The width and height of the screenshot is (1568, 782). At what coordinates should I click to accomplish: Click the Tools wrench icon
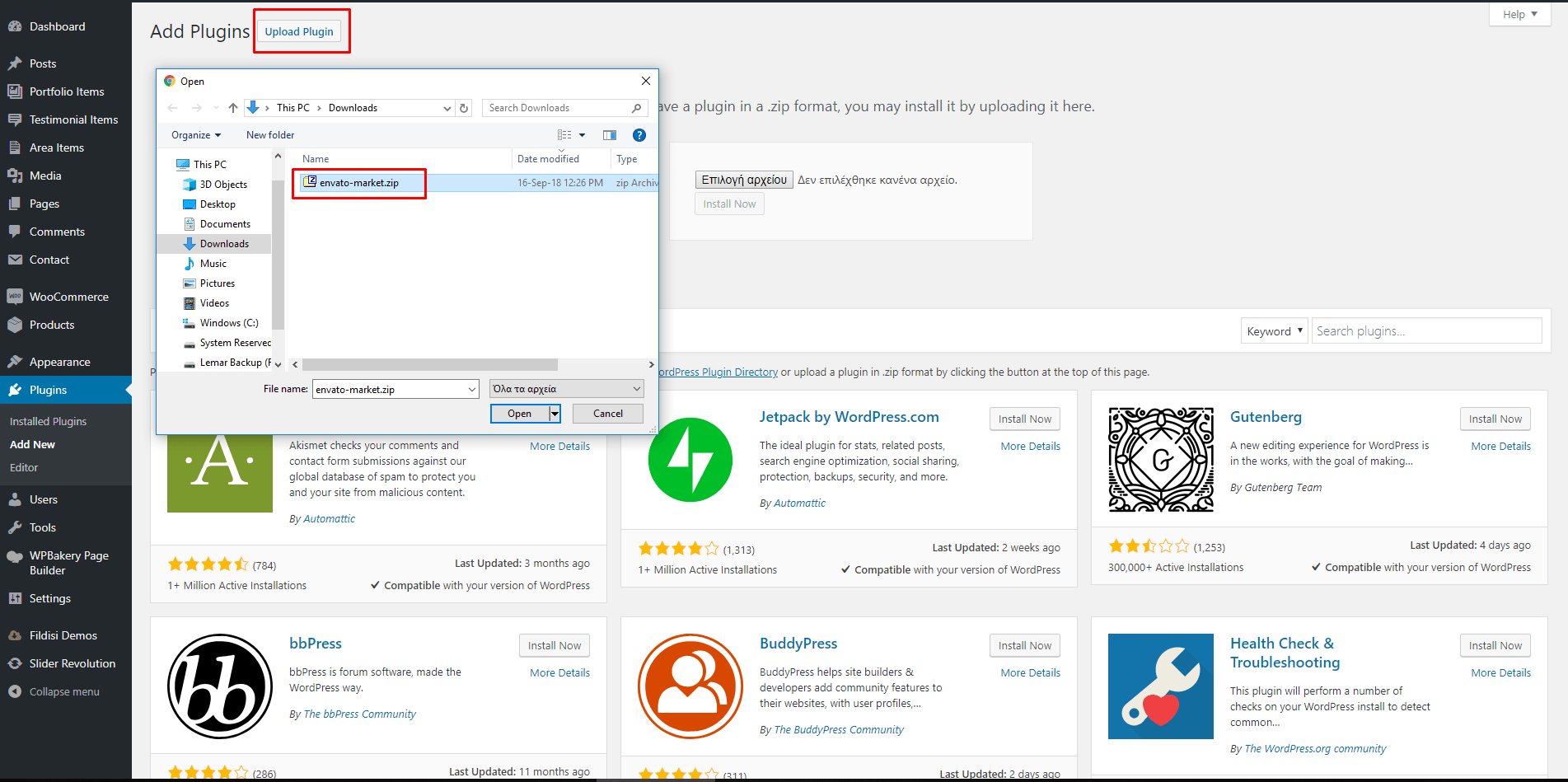coord(15,527)
